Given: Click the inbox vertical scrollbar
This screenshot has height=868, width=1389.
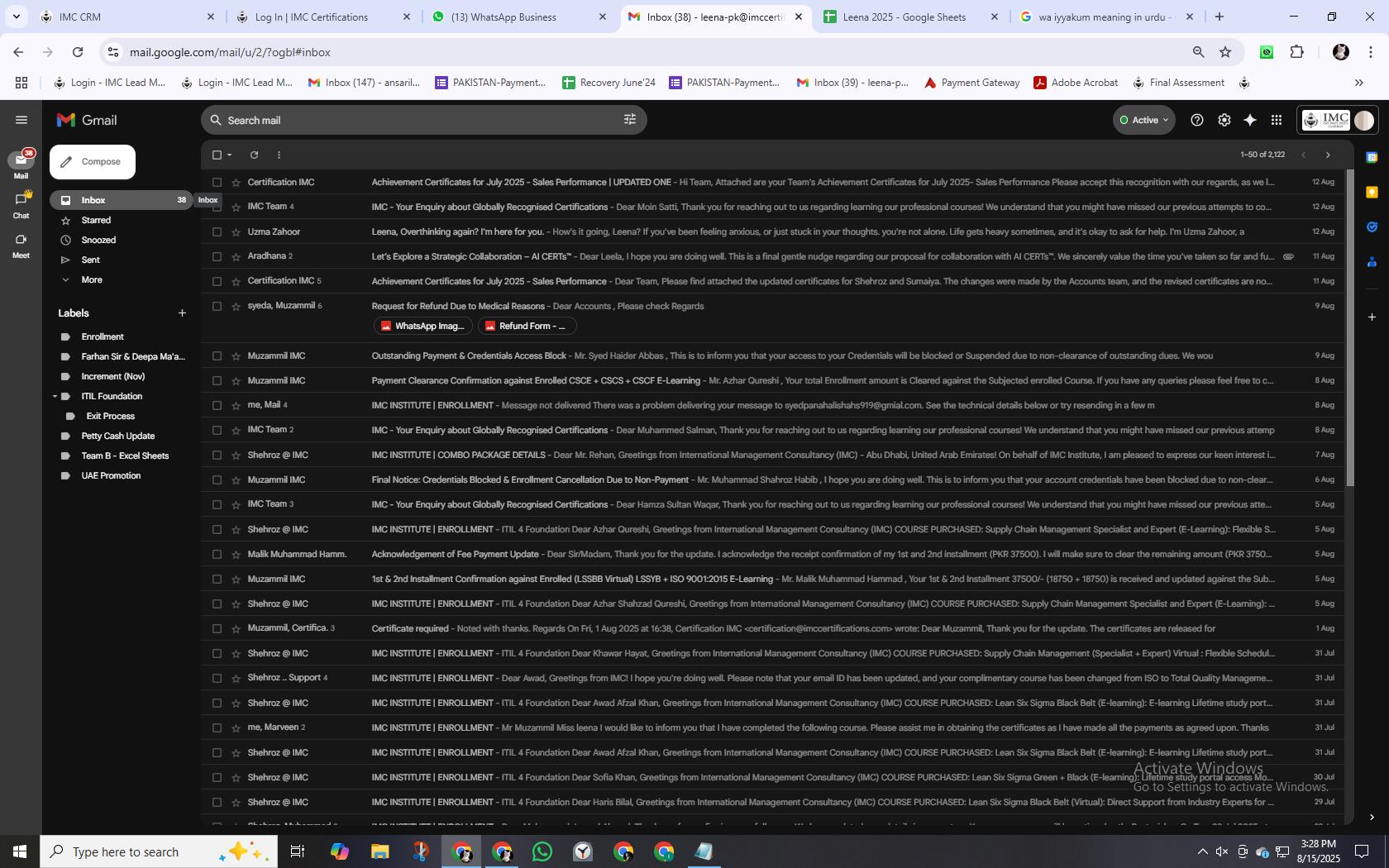Looking at the screenshot, I should coord(1350,328).
